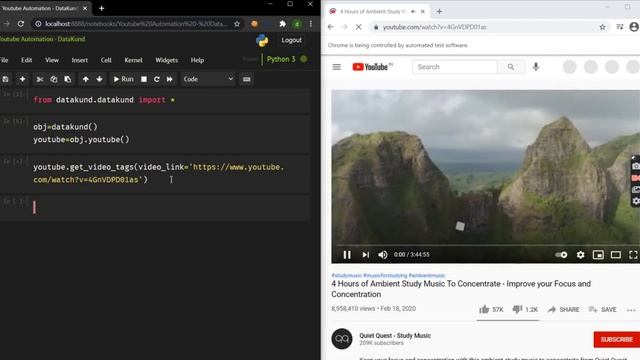The width and height of the screenshot is (640, 360).
Task: Go back in the YouTube browser window
Action: 331,27
